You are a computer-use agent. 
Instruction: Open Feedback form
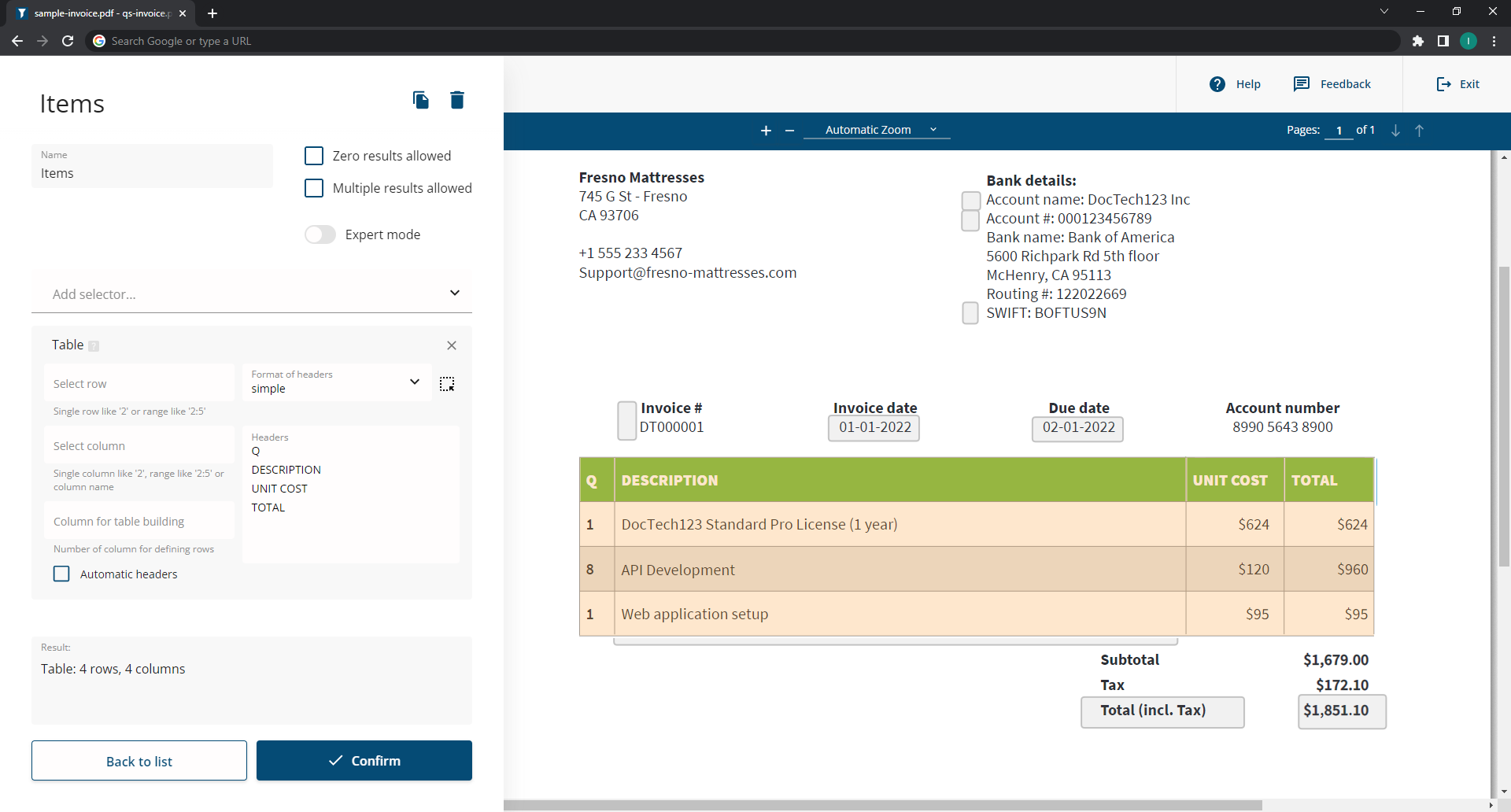click(1332, 84)
